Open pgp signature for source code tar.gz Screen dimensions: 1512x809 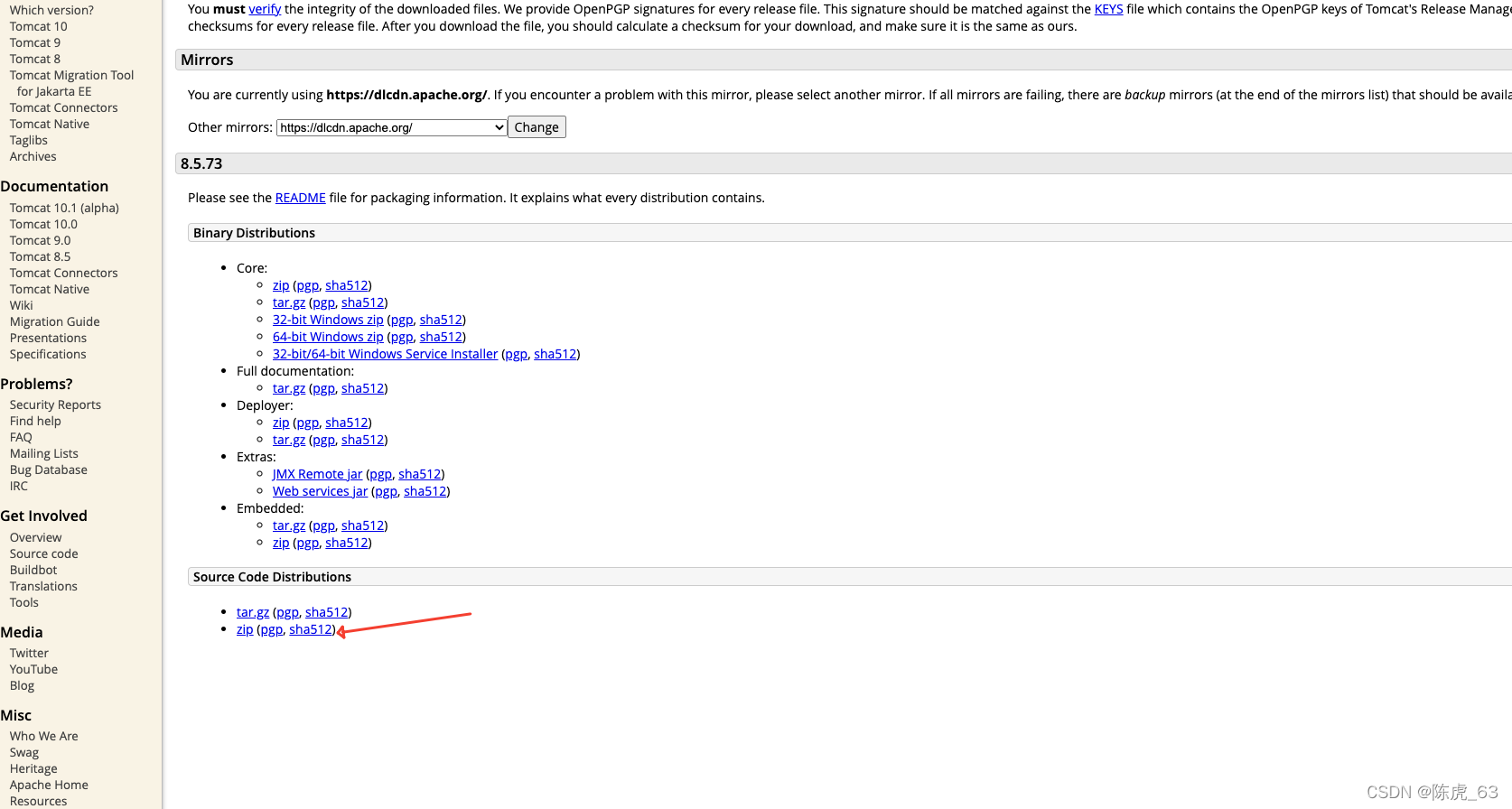287,612
